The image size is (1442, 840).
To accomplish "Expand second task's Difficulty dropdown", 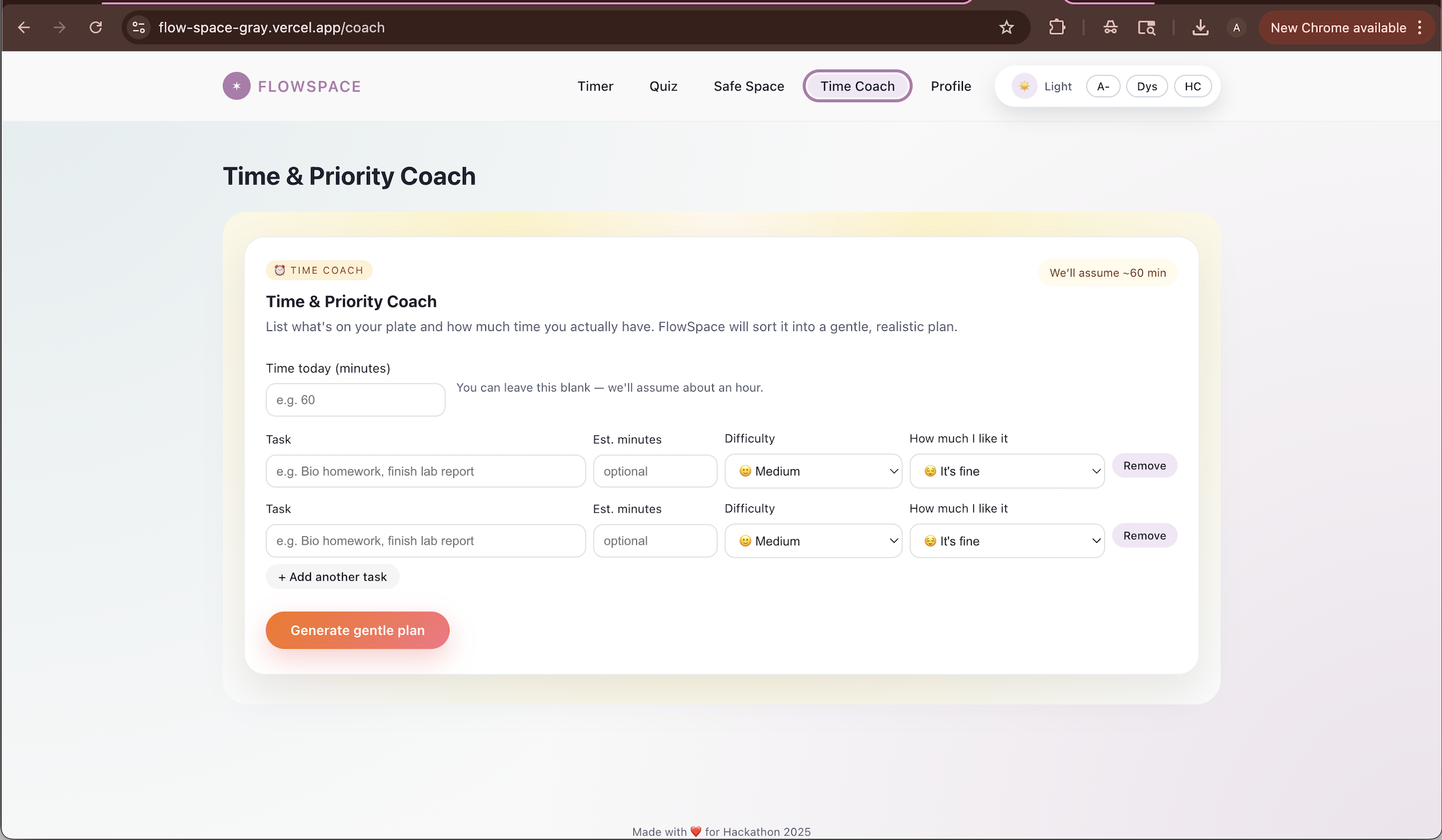I will coord(812,541).
